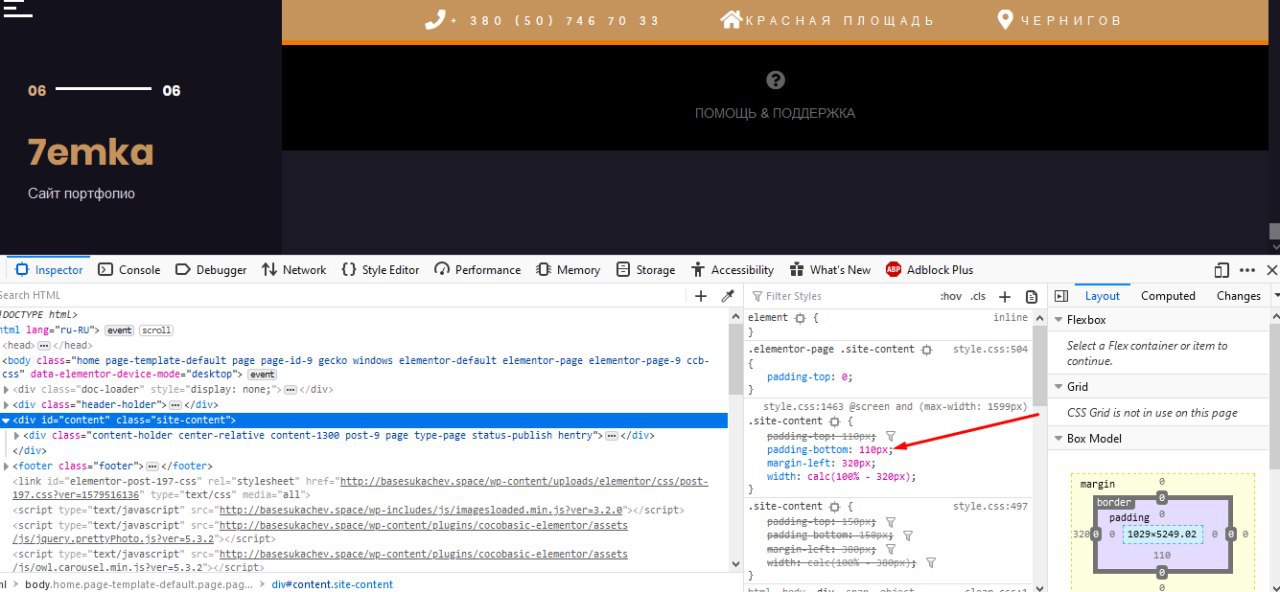Screen dimensions: 1280x592
Task: Expand the content-holder div node
Action: (x=17, y=436)
